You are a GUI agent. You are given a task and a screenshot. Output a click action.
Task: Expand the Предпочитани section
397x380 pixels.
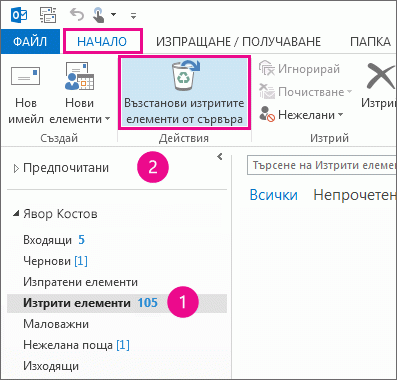16,169
